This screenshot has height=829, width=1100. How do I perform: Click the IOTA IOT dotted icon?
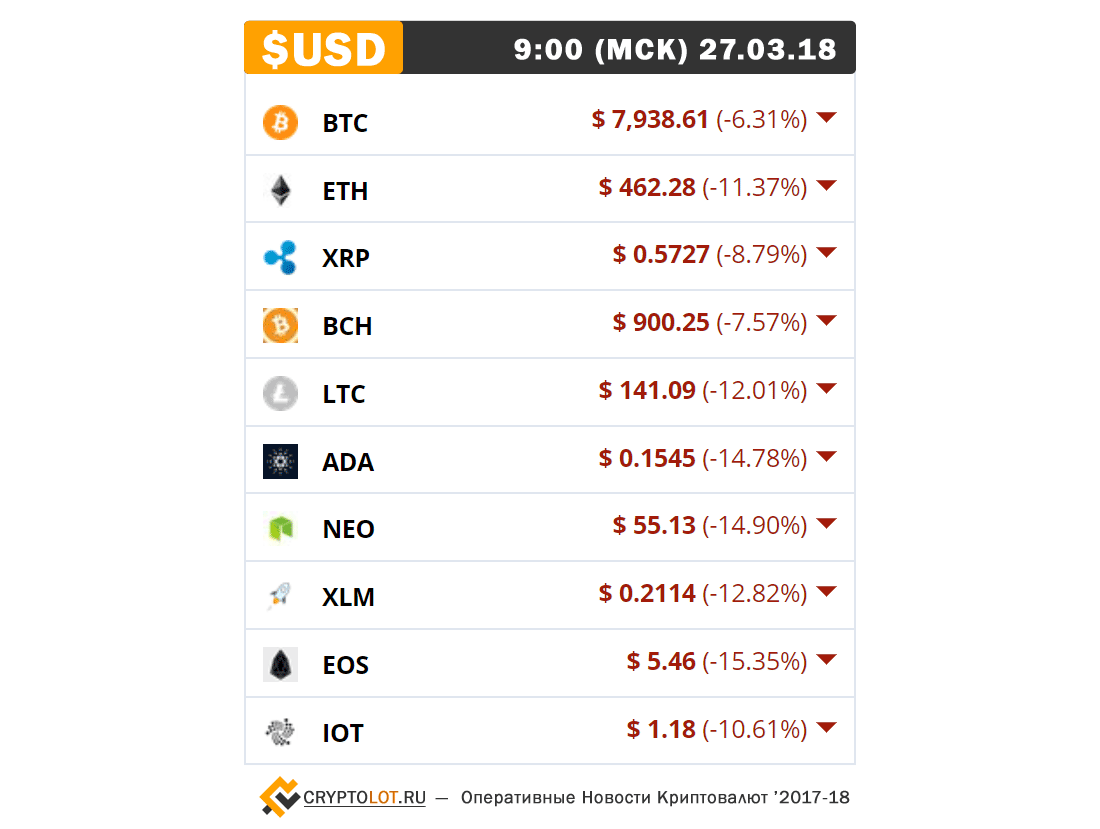pos(280,732)
